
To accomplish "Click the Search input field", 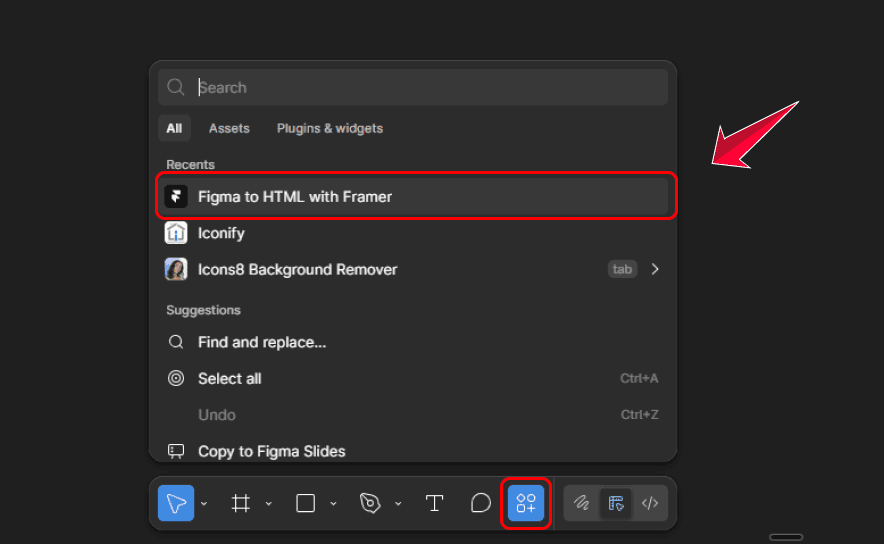I will pos(413,87).
